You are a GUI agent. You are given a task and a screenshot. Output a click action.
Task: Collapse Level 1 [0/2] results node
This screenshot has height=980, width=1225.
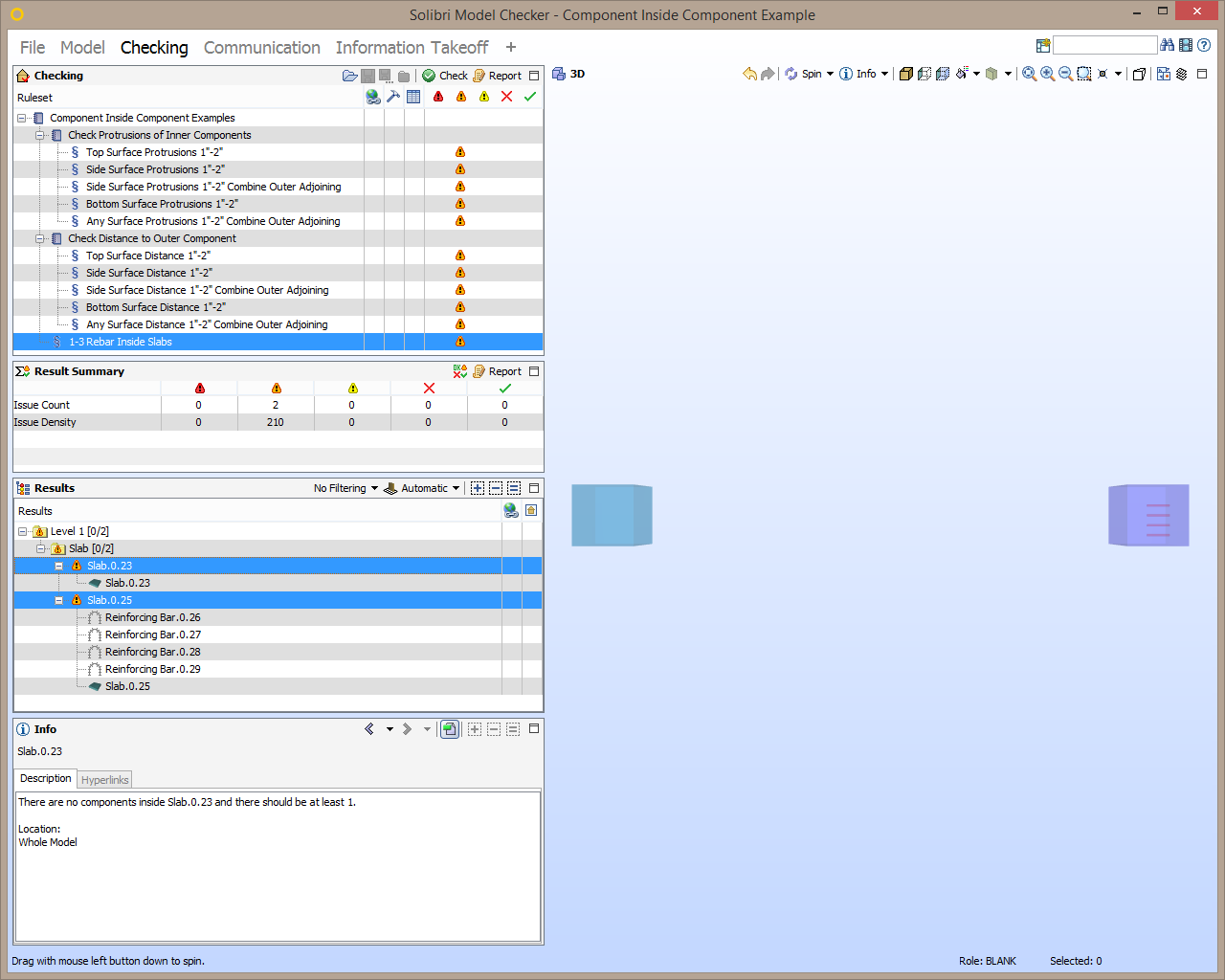coord(23,531)
